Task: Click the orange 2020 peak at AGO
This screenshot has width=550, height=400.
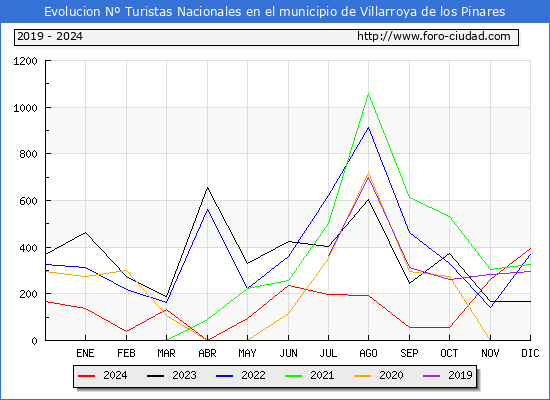Action: 368,173
